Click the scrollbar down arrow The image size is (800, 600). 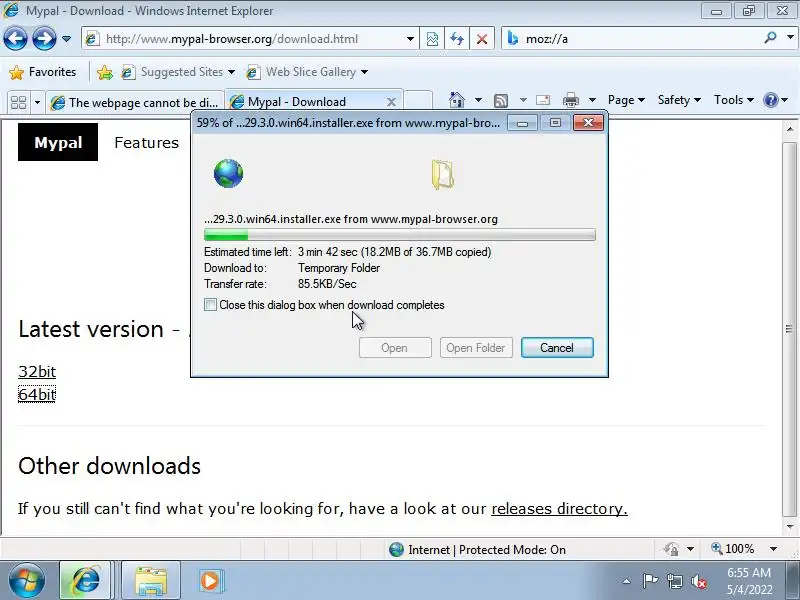(790, 526)
